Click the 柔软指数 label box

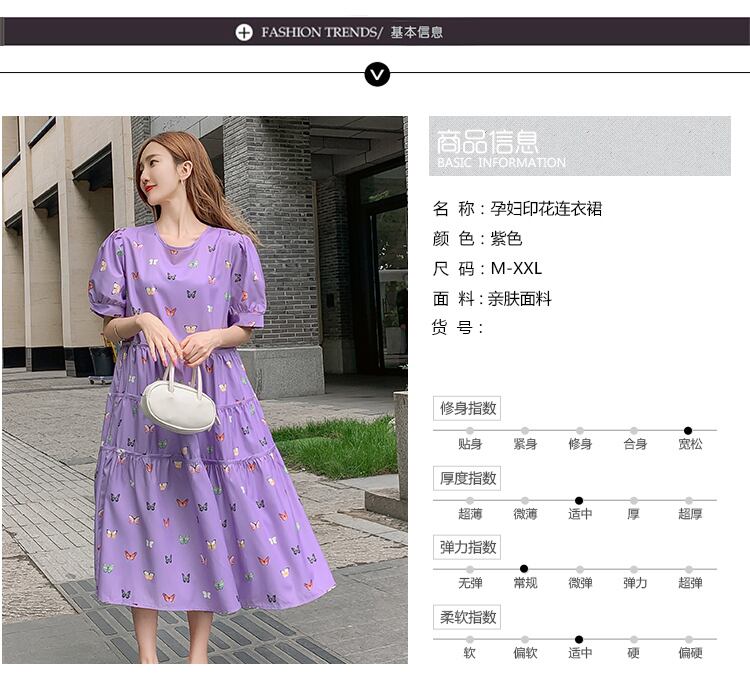[467, 617]
